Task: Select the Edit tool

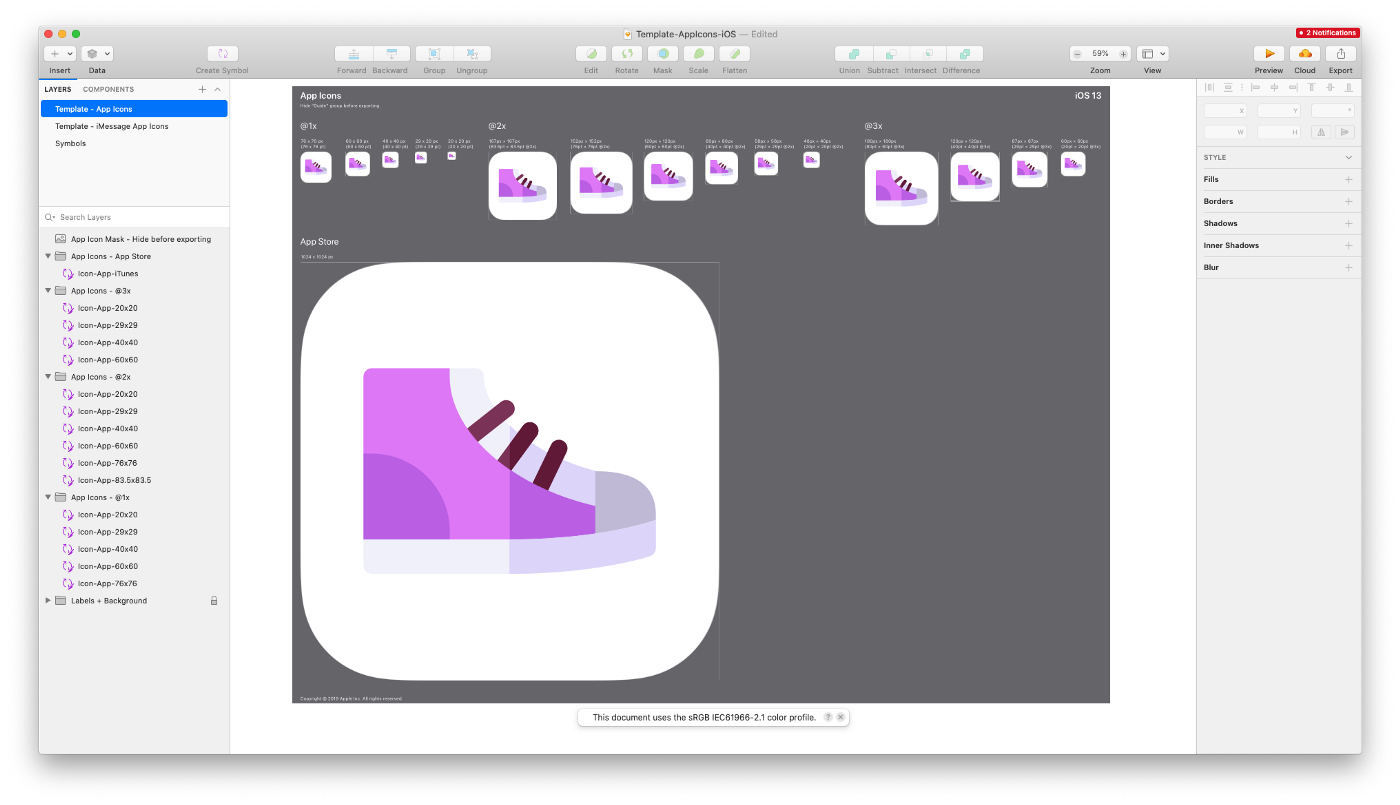Action: pyautogui.click(x=591, y=54)
